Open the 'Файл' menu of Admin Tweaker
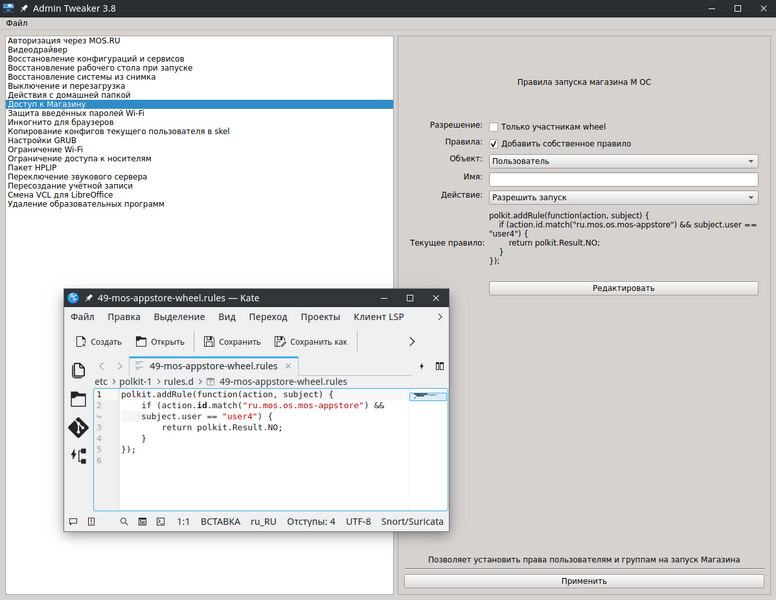This screenshot has height=600, width=776. click(x=16, y=23)
